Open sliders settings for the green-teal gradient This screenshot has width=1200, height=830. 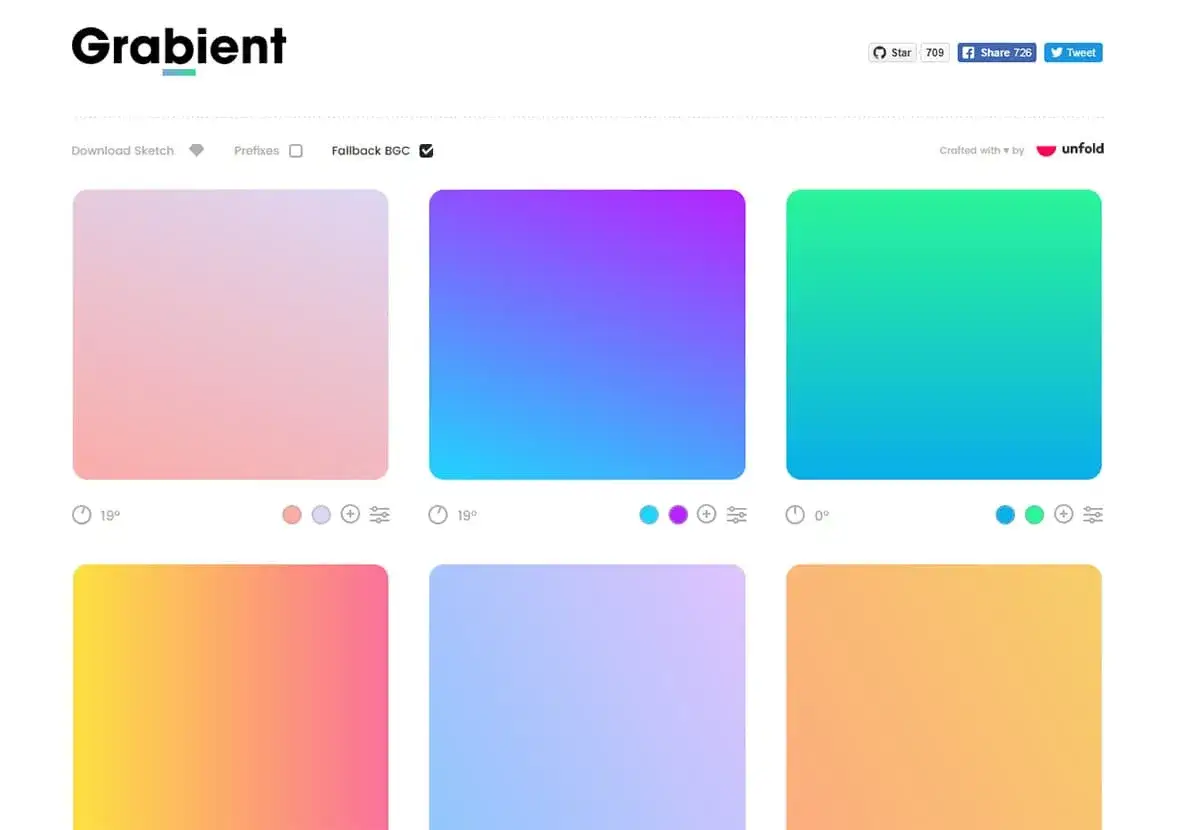point(1093,515)
